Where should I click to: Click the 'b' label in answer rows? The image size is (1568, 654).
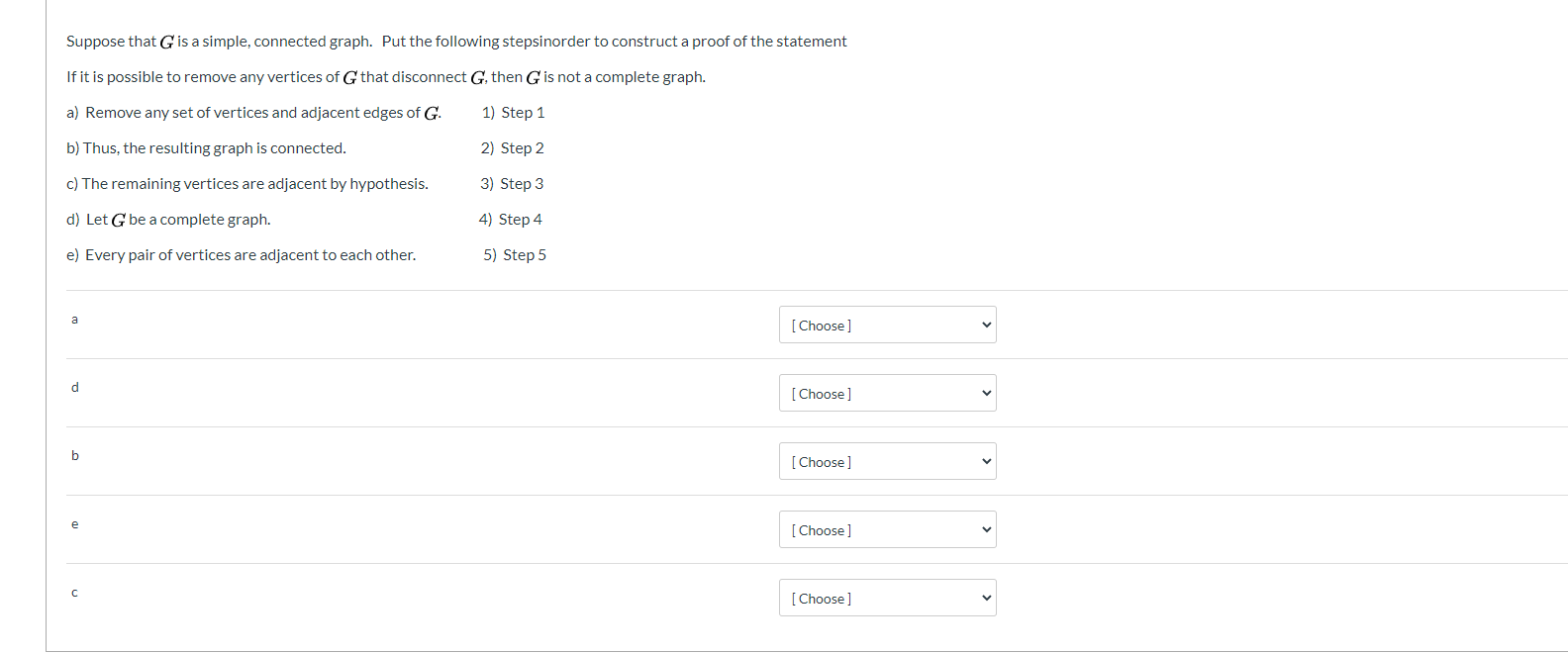click(74, 456)
